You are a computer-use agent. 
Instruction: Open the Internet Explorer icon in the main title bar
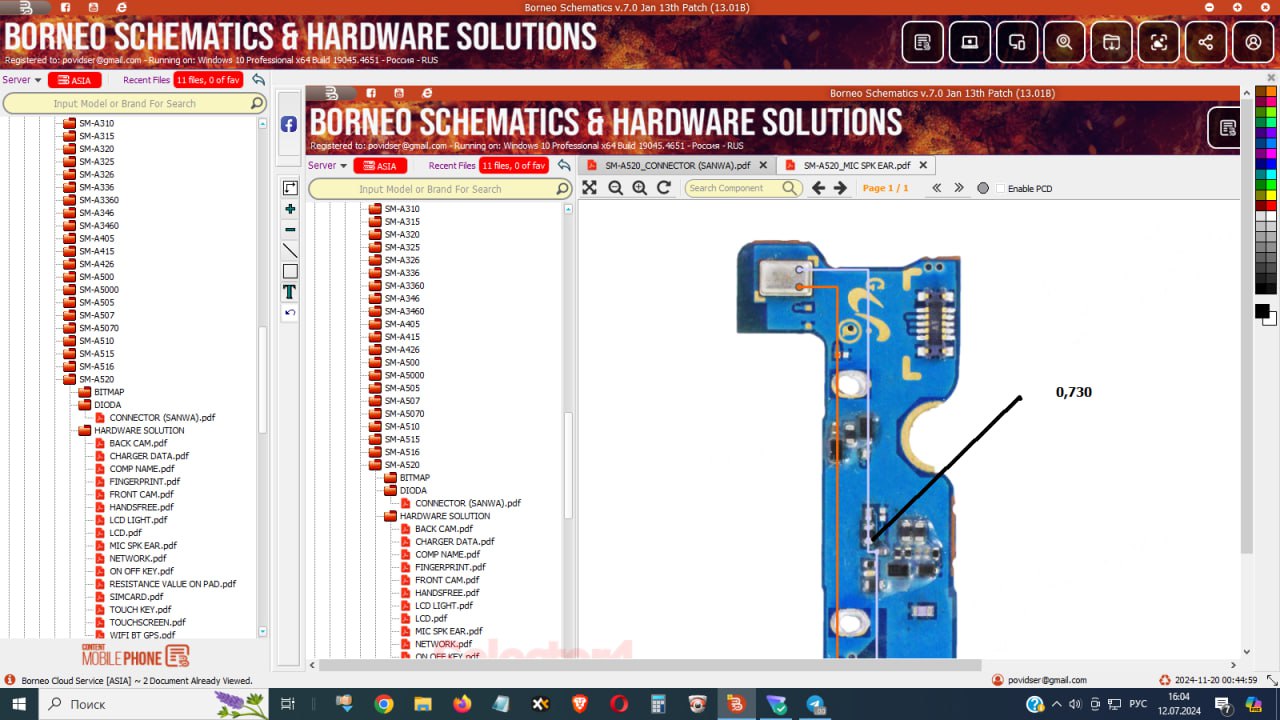tap(121, 7)
